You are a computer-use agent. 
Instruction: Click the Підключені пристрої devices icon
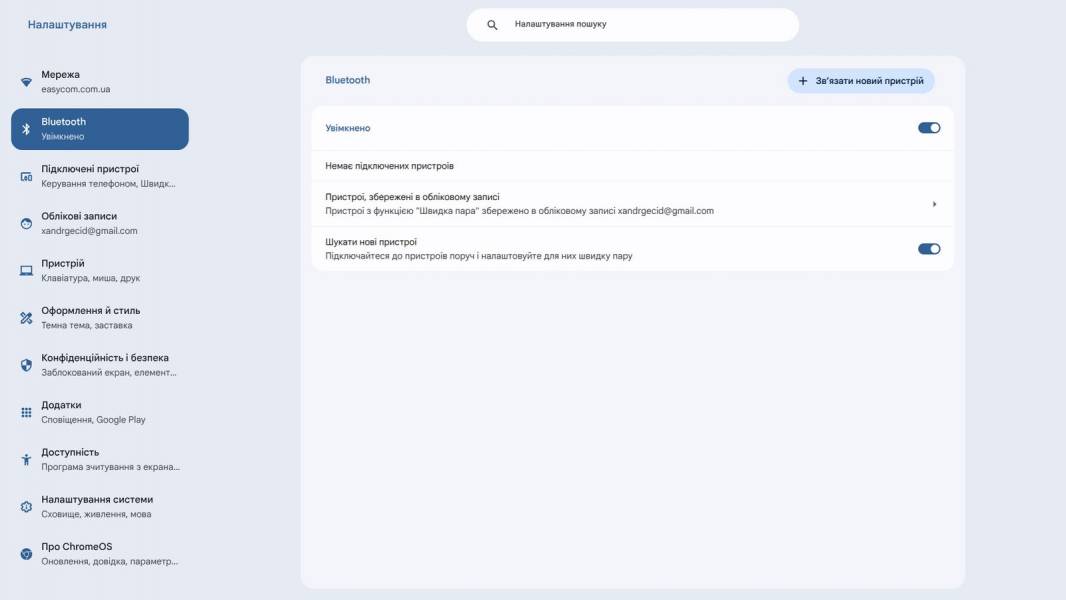point(26,177)
